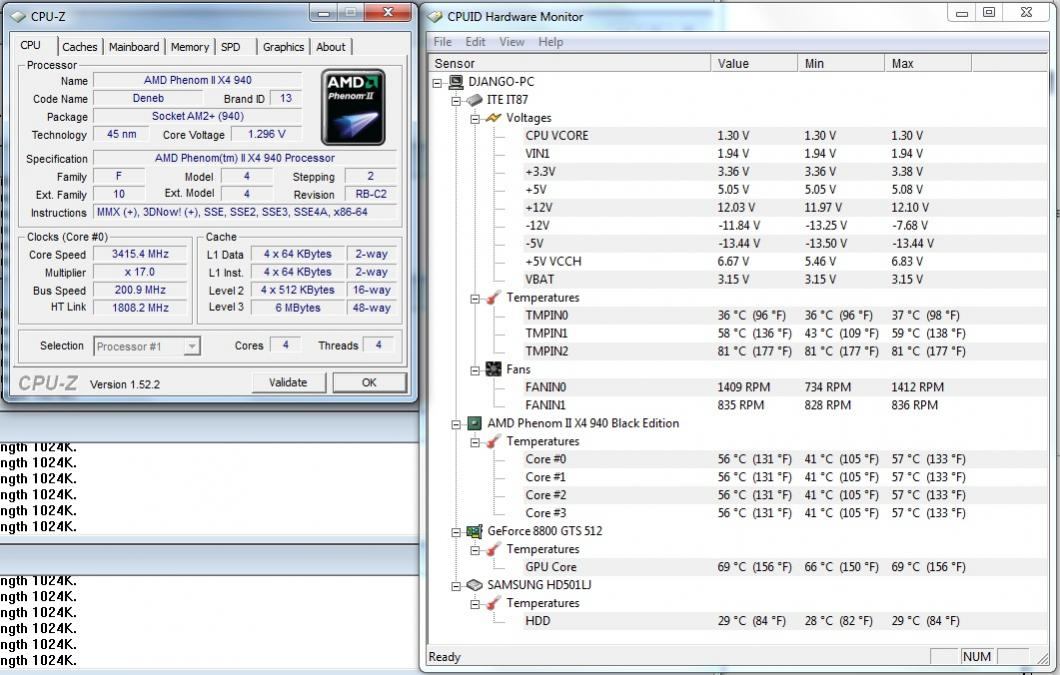This screenshot has height=675, width=1060.
Task: Collapse ITE IT87 Temperatures group
Action: 475,298
